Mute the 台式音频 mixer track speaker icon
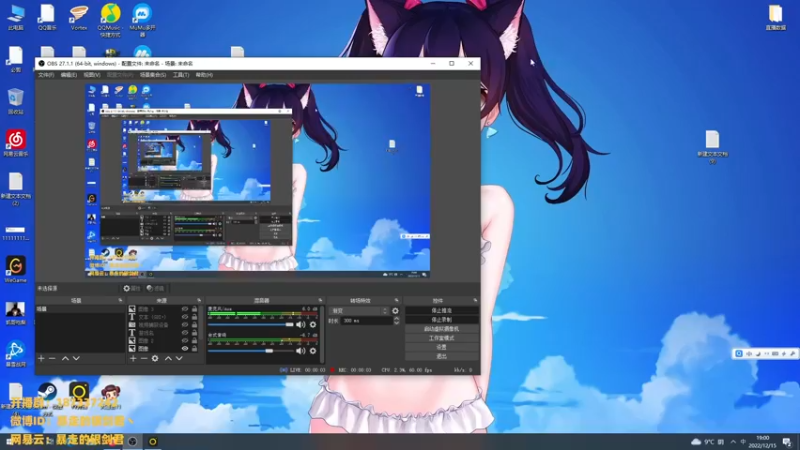800x450 pixels. pyautogui.click(x=301, y=351)
